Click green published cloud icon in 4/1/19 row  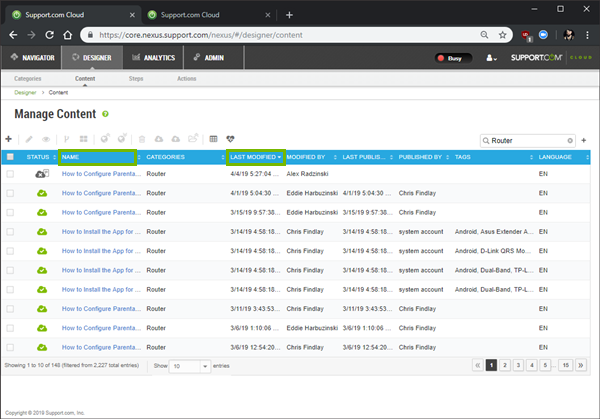[x=42, y=193]
